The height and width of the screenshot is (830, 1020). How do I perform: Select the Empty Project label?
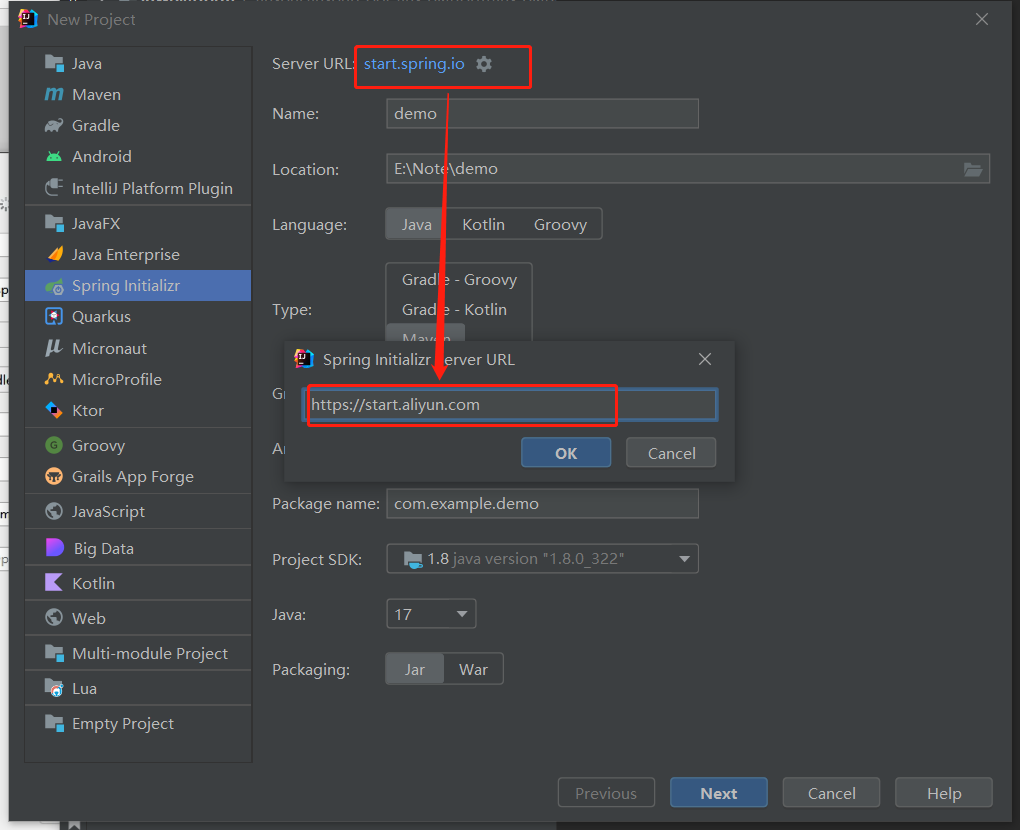123,723
